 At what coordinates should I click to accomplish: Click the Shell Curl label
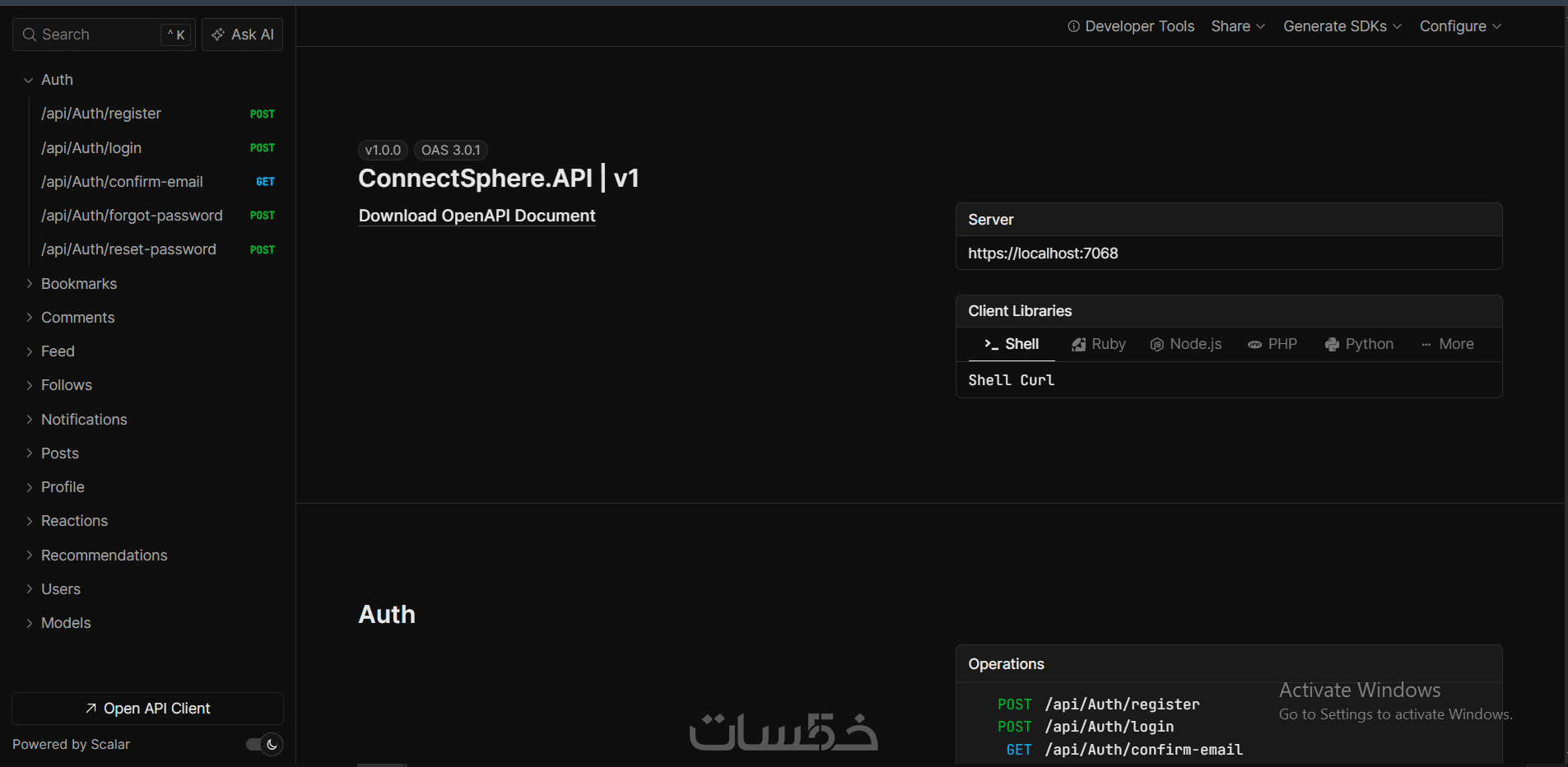[x=1011, y=380]
